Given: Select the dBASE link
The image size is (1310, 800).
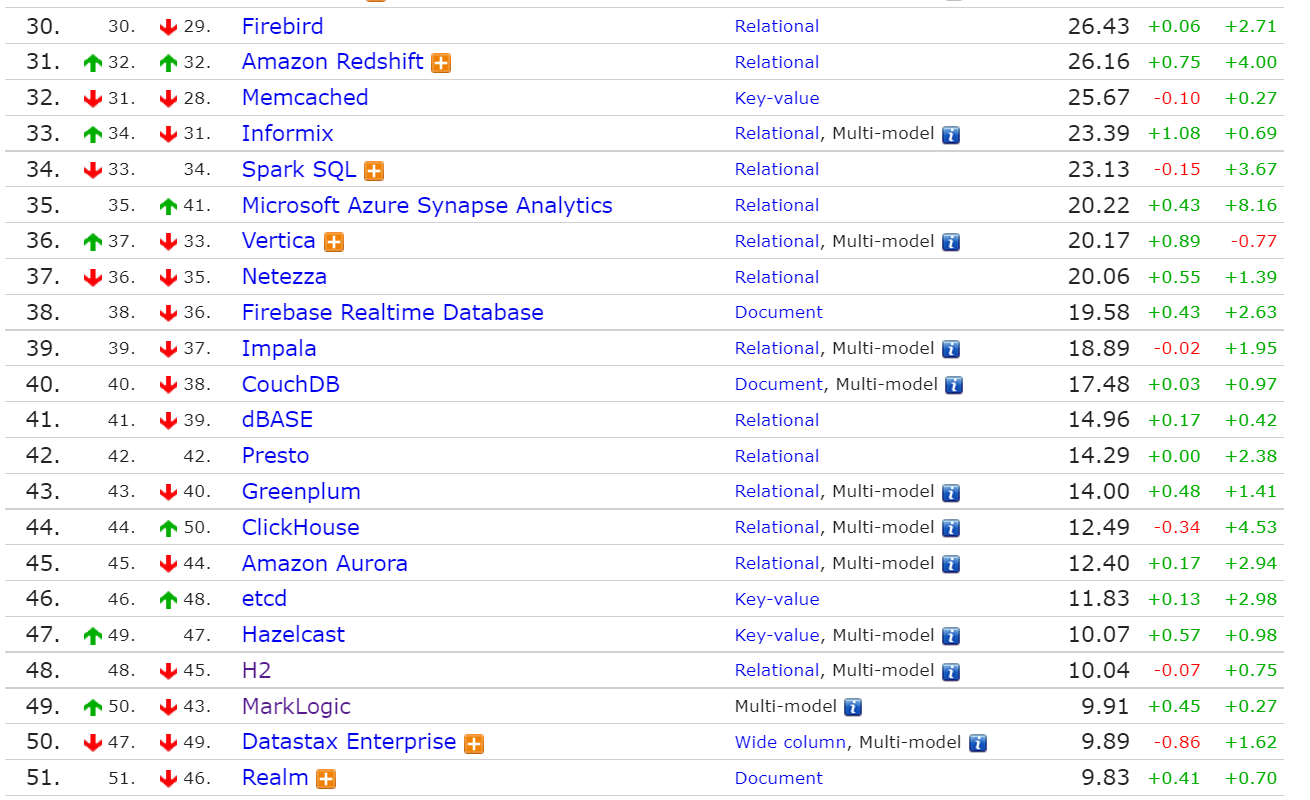Looking at the screenshot, I should [x=278, y=420].
